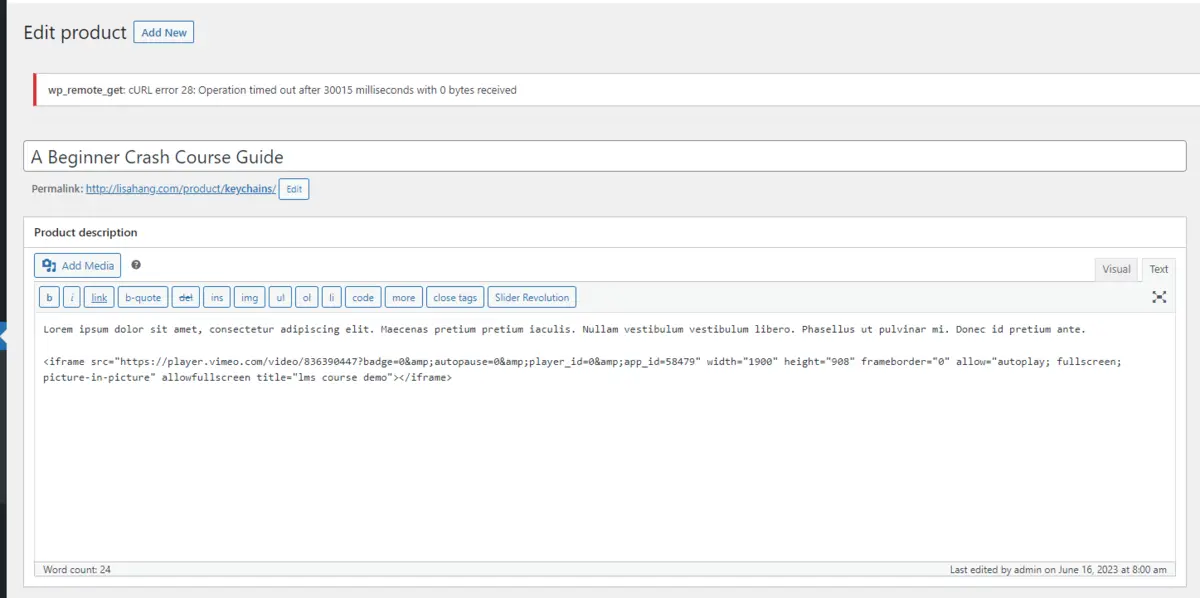Viewport: 1200px width, 598px height.
Task: Switch to the Text editor tab
Action: pyautogui.click(x=1159, y=269)
